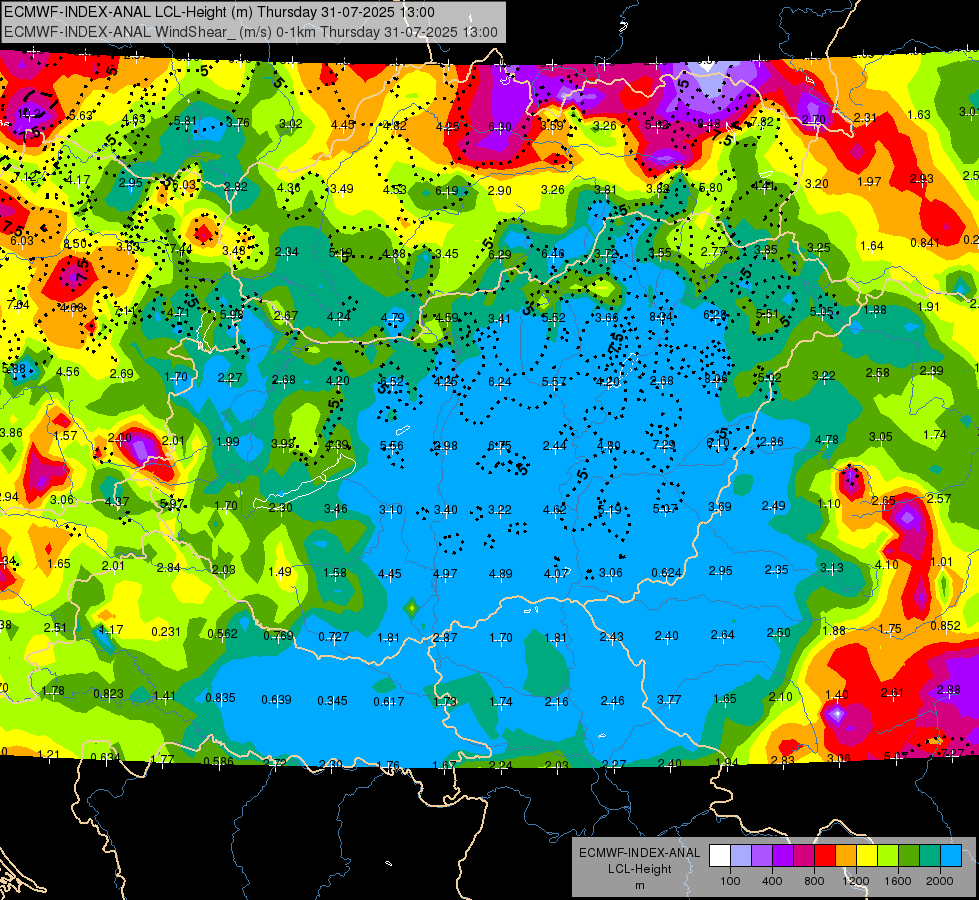
Task: Pick the teal green legend swatch
Action: 930,856
